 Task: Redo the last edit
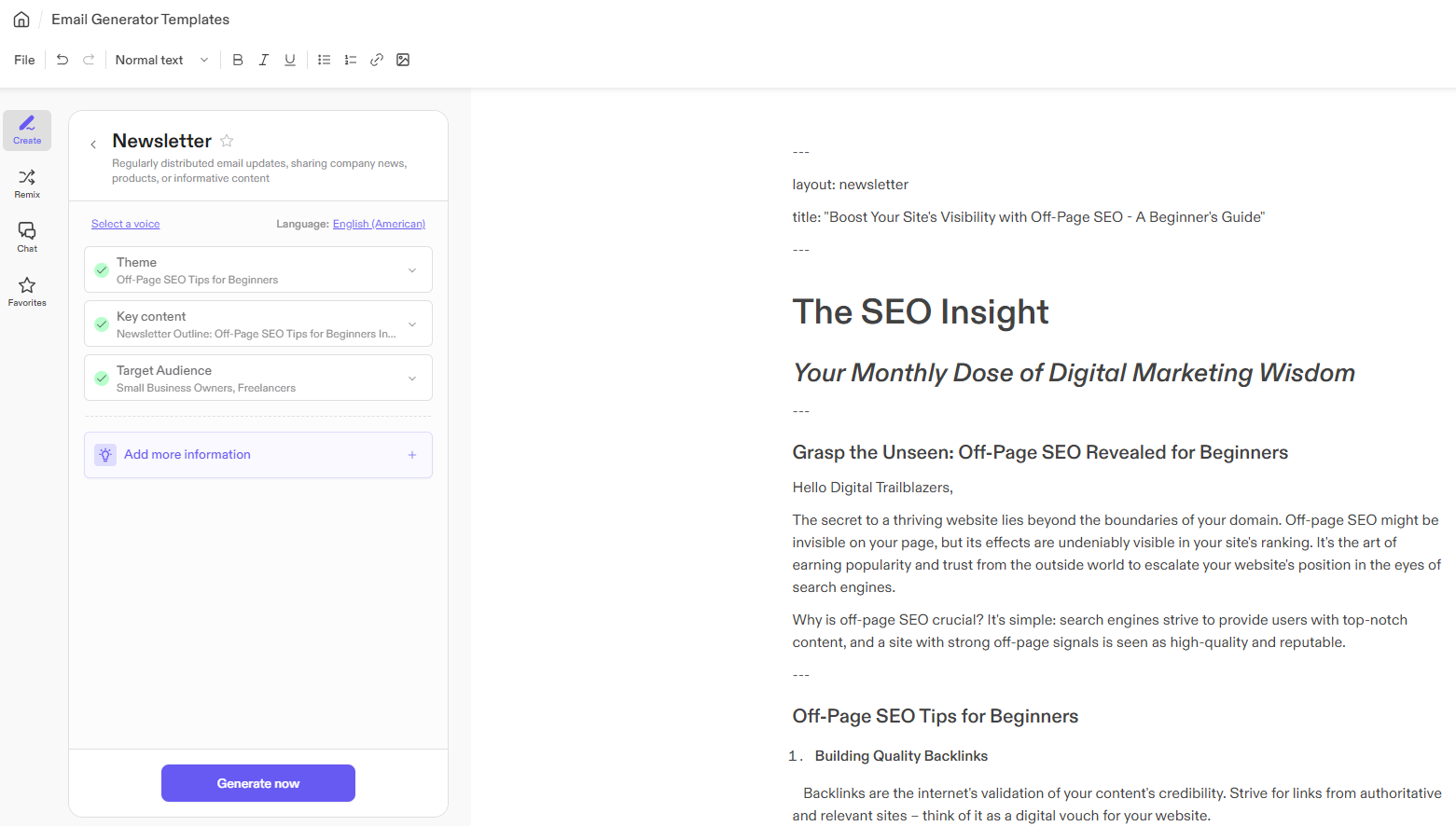coord(89,59)
